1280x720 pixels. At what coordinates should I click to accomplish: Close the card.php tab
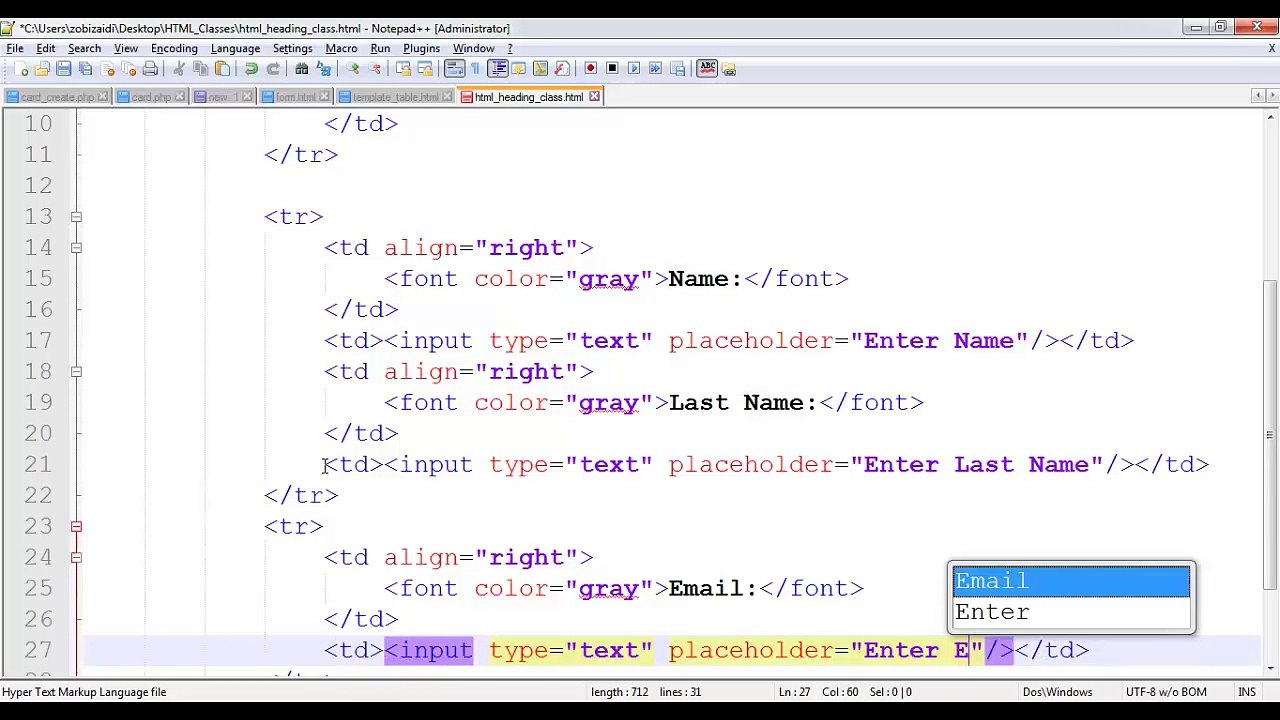179,97
